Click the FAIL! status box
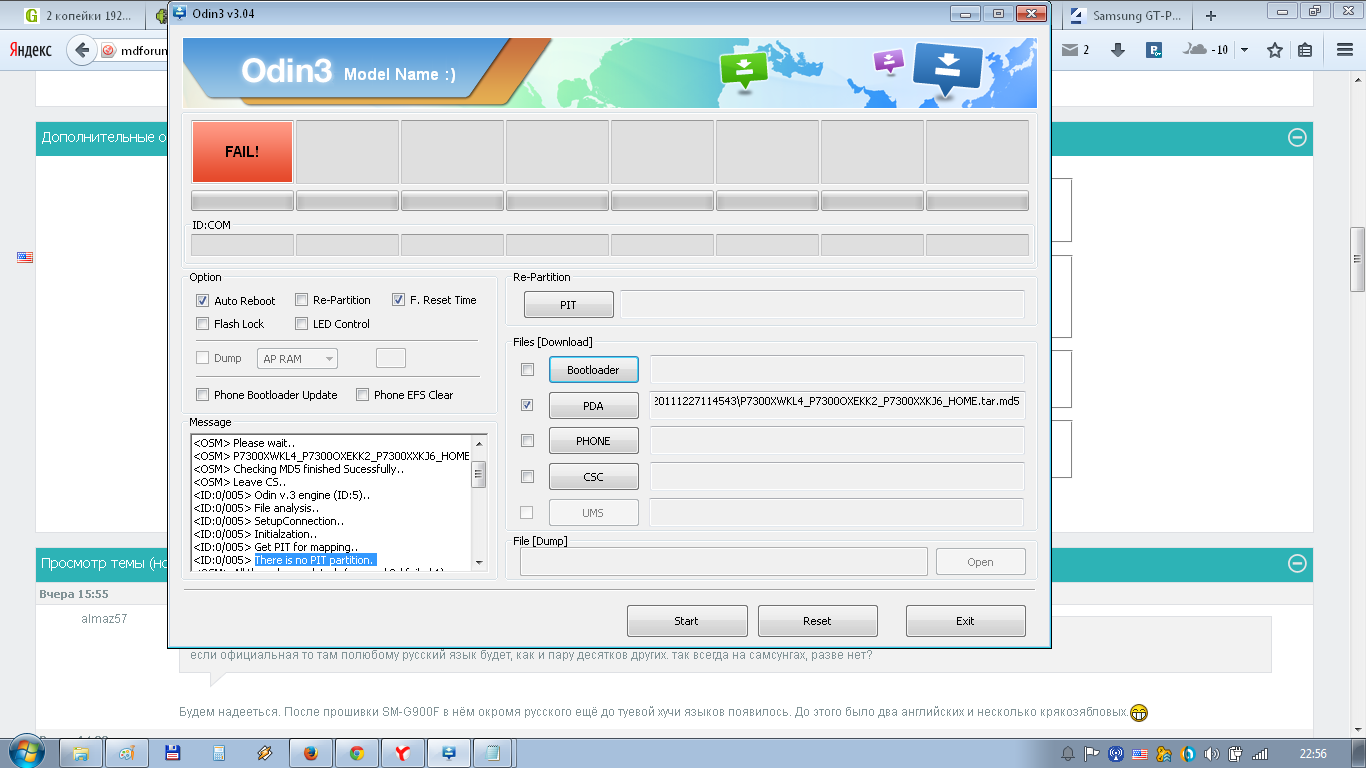 242,151
